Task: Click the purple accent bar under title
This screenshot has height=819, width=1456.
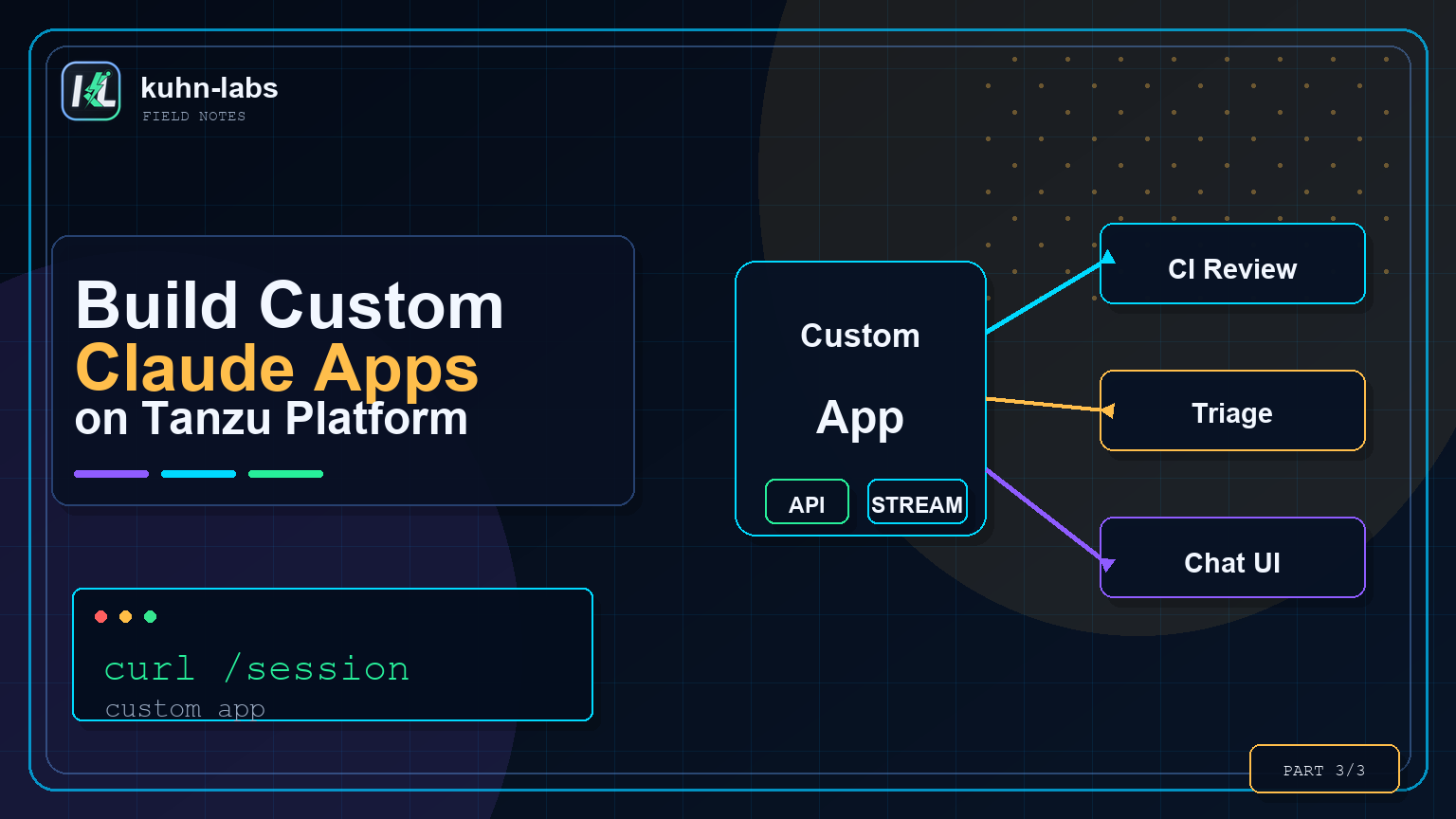Action: click(x=112, y=474)
